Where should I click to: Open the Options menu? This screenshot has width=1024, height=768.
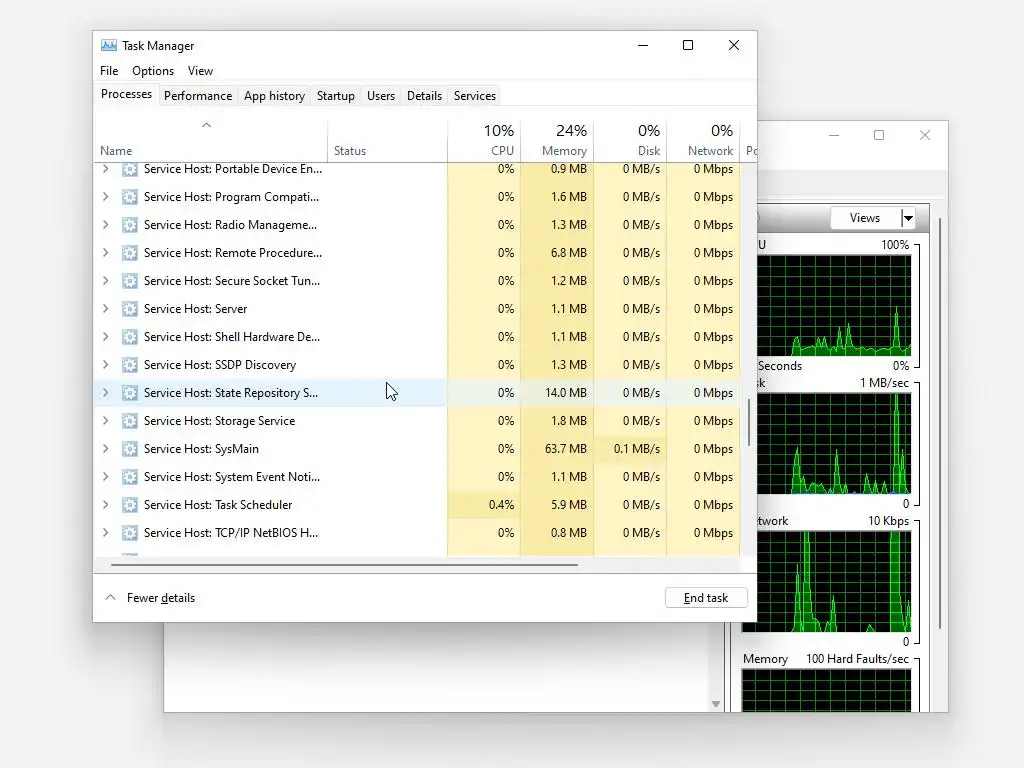(x=153, y=71)
